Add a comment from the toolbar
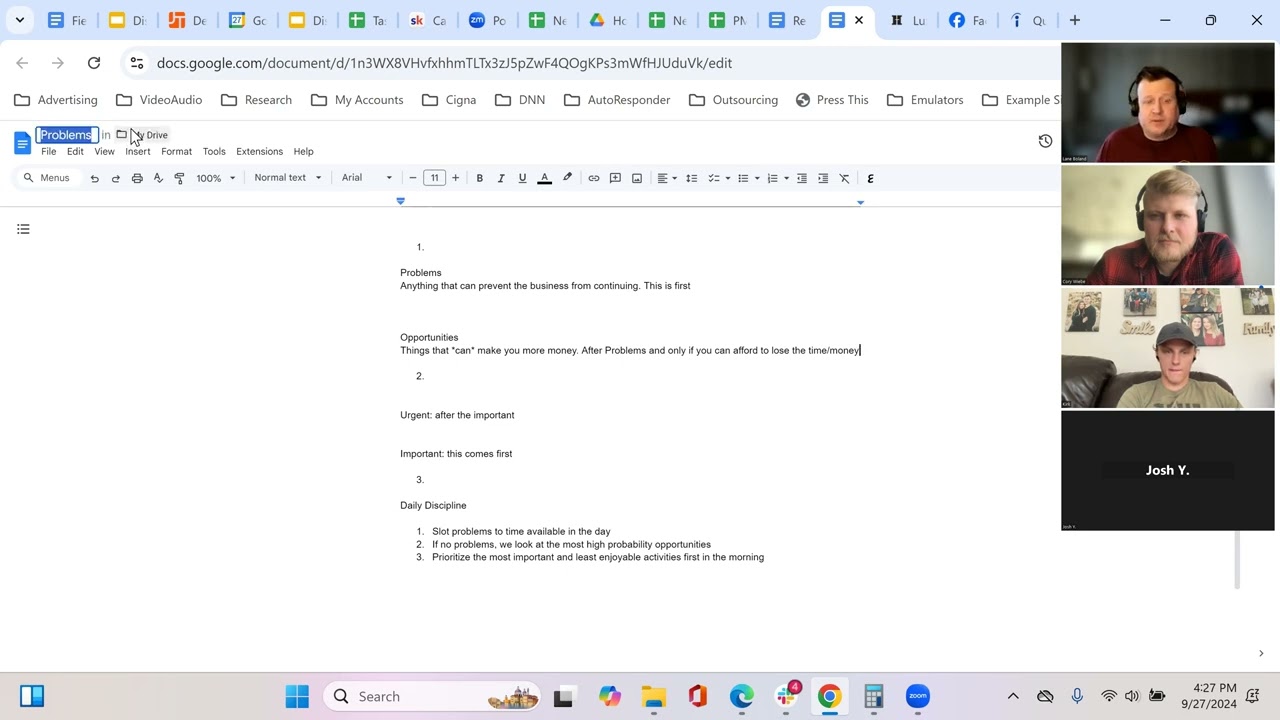Viewport: 1280px width, 720px height. (615, 178)
